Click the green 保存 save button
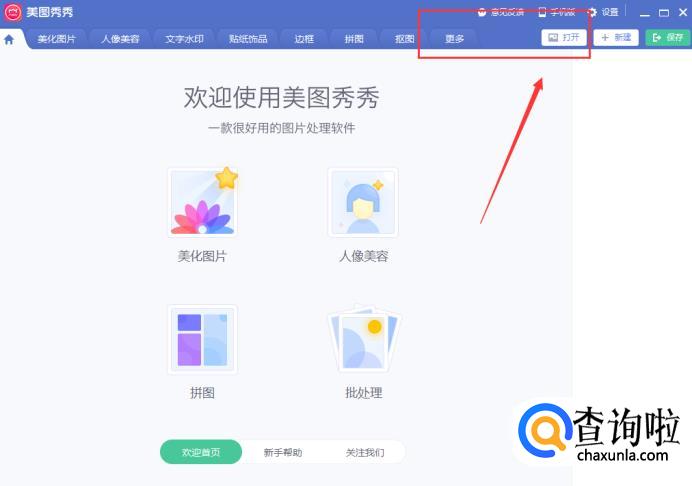 coord(668,38)
